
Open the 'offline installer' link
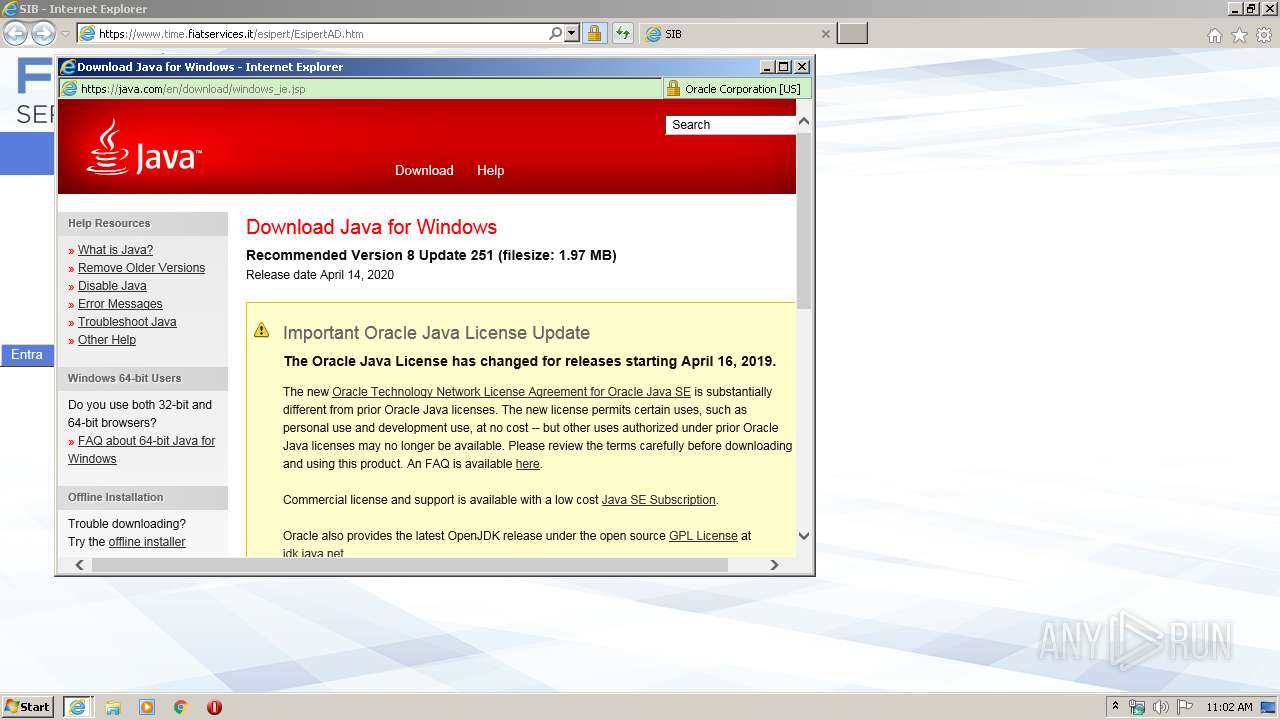tap(147, 542)
